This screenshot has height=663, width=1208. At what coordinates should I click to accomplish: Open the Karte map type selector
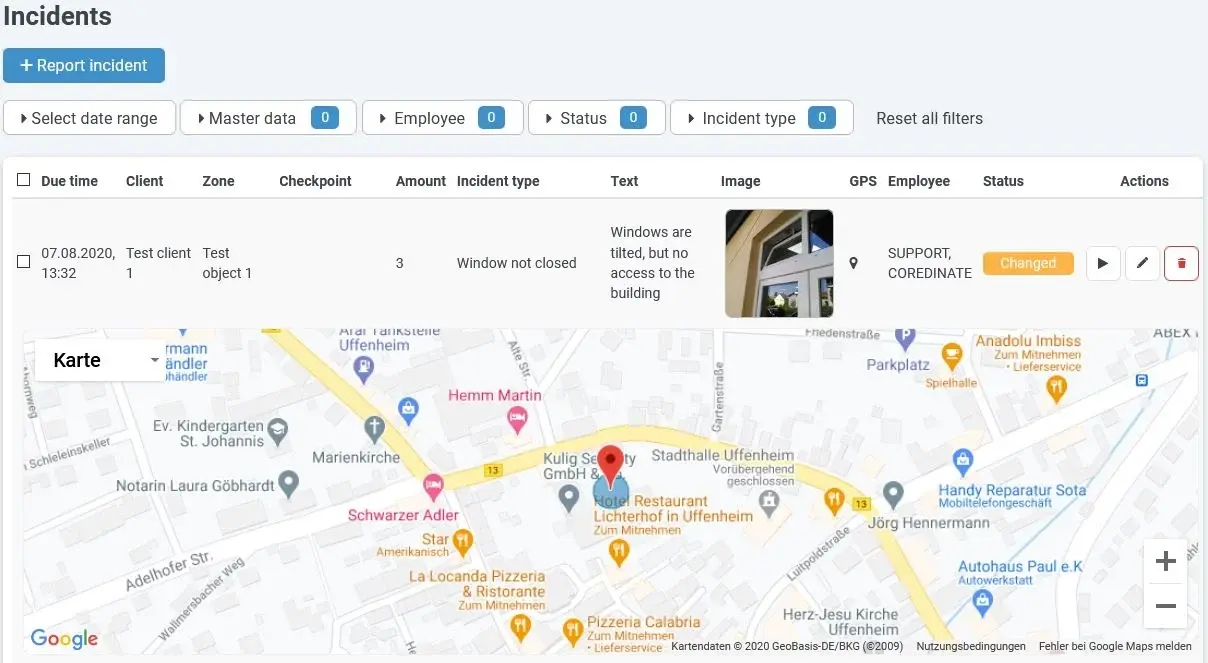click(98, 360)
